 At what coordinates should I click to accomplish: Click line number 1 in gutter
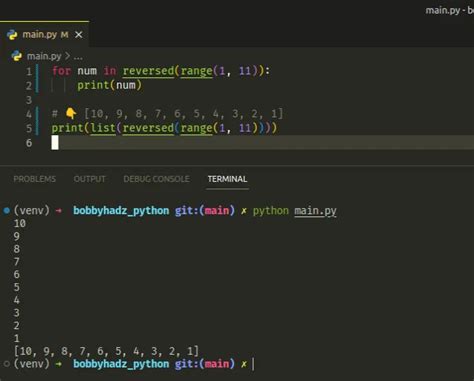tap(29, 71)
